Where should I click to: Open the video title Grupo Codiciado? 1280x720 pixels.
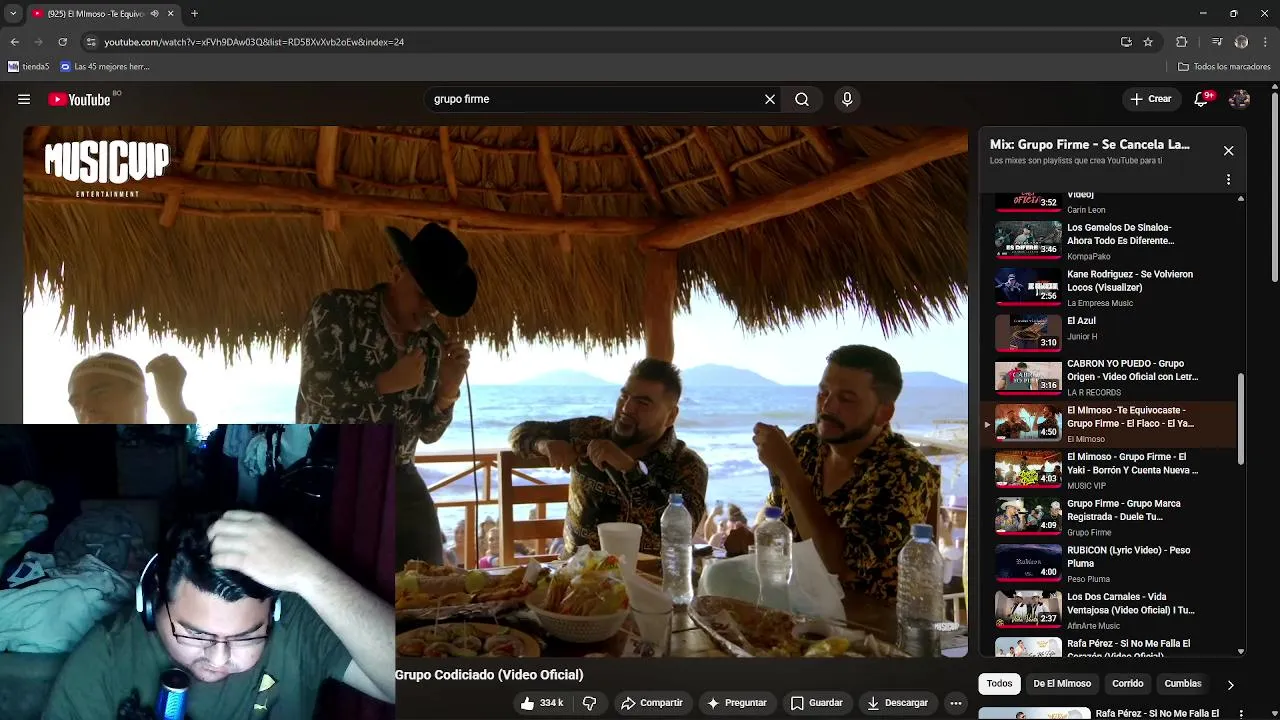489,675
